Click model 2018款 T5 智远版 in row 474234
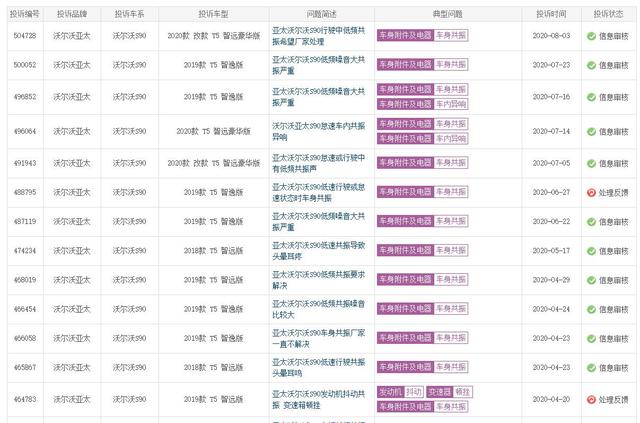This screenshot has width=640, height=423. coord(213,251)
